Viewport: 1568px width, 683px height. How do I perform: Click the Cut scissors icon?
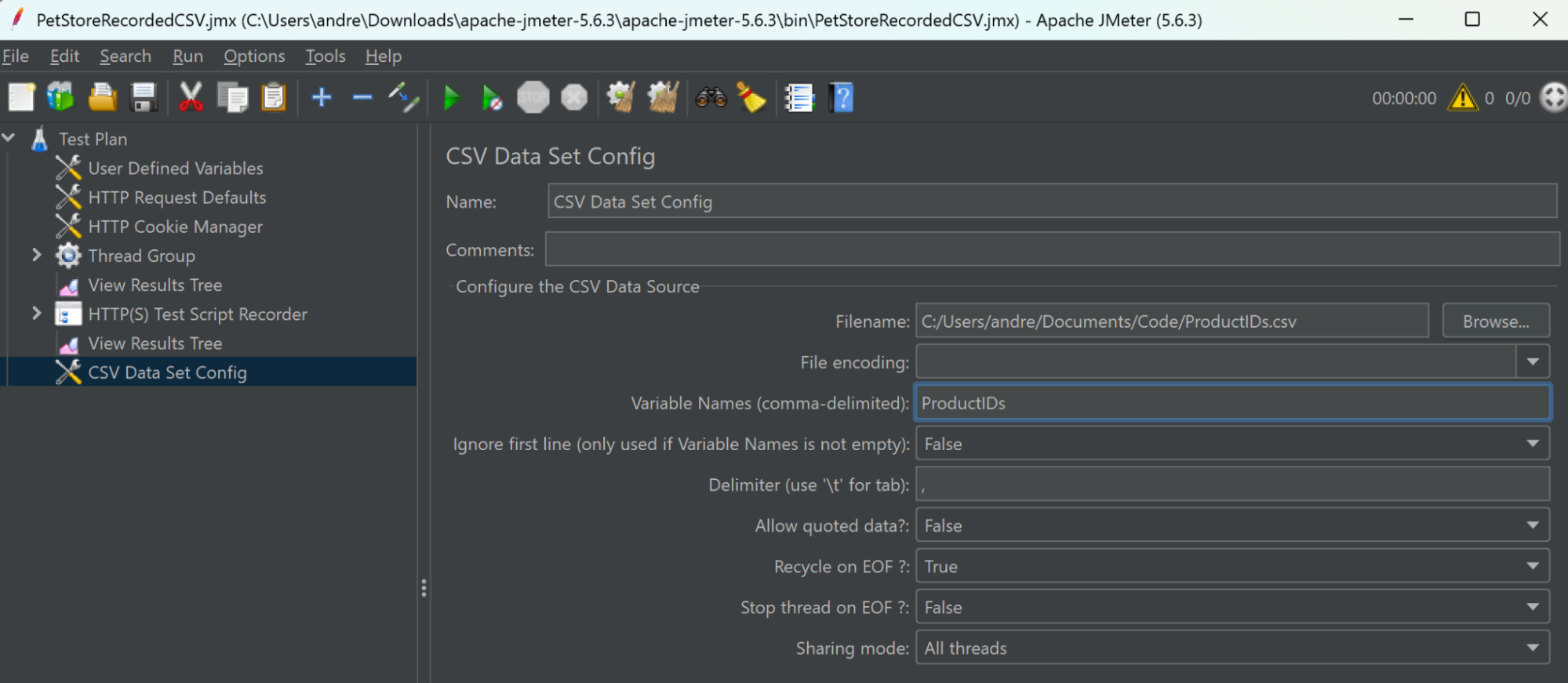pyautogui.click(x=191, y=98)
